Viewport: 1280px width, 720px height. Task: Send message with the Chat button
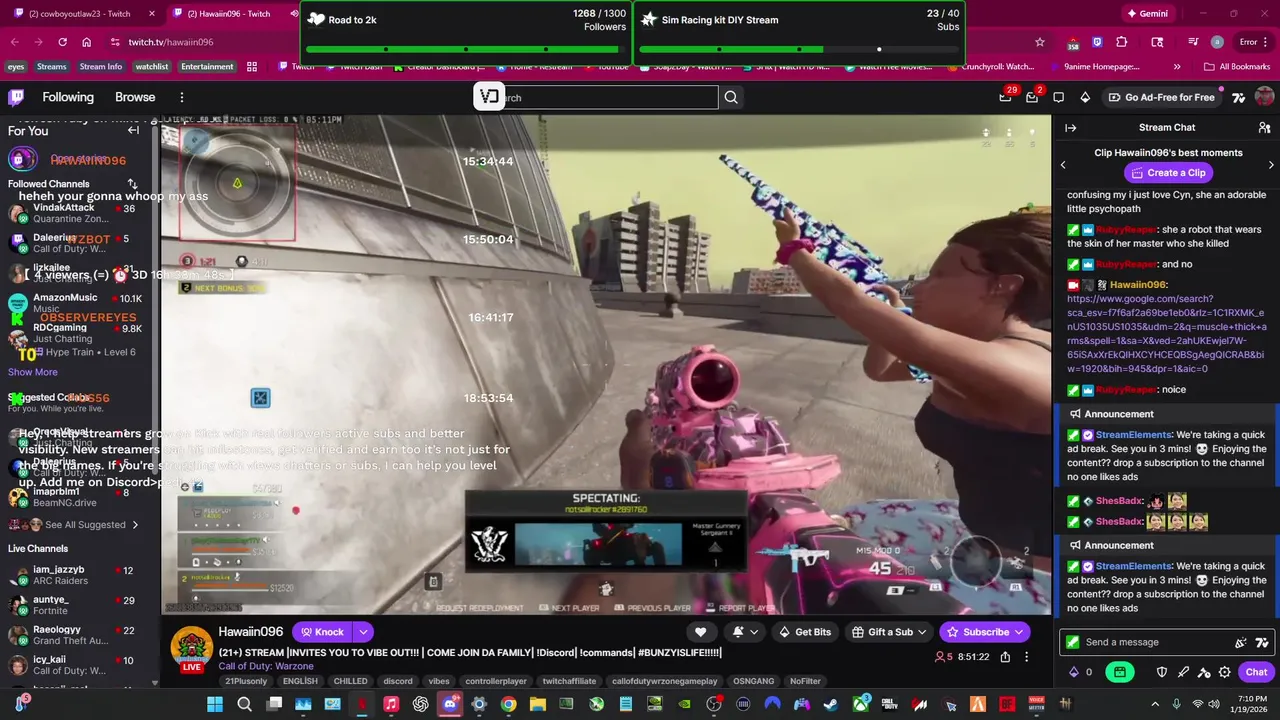coord(1256,672)
